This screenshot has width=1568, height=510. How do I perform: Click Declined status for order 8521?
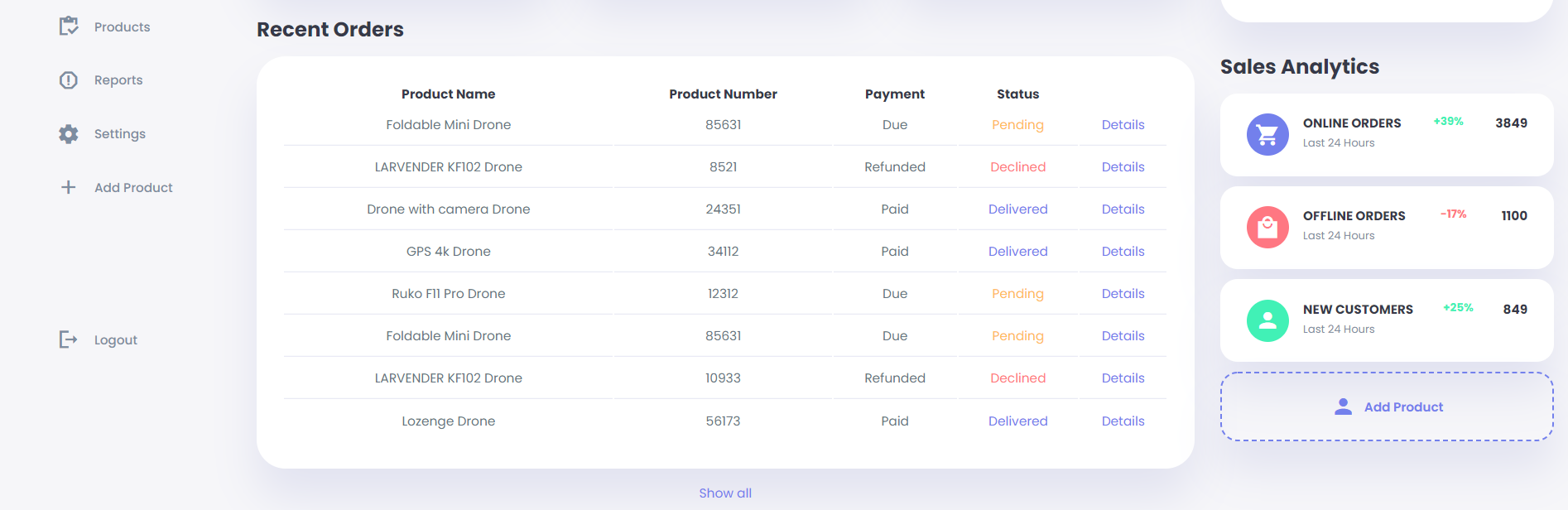1017,167
